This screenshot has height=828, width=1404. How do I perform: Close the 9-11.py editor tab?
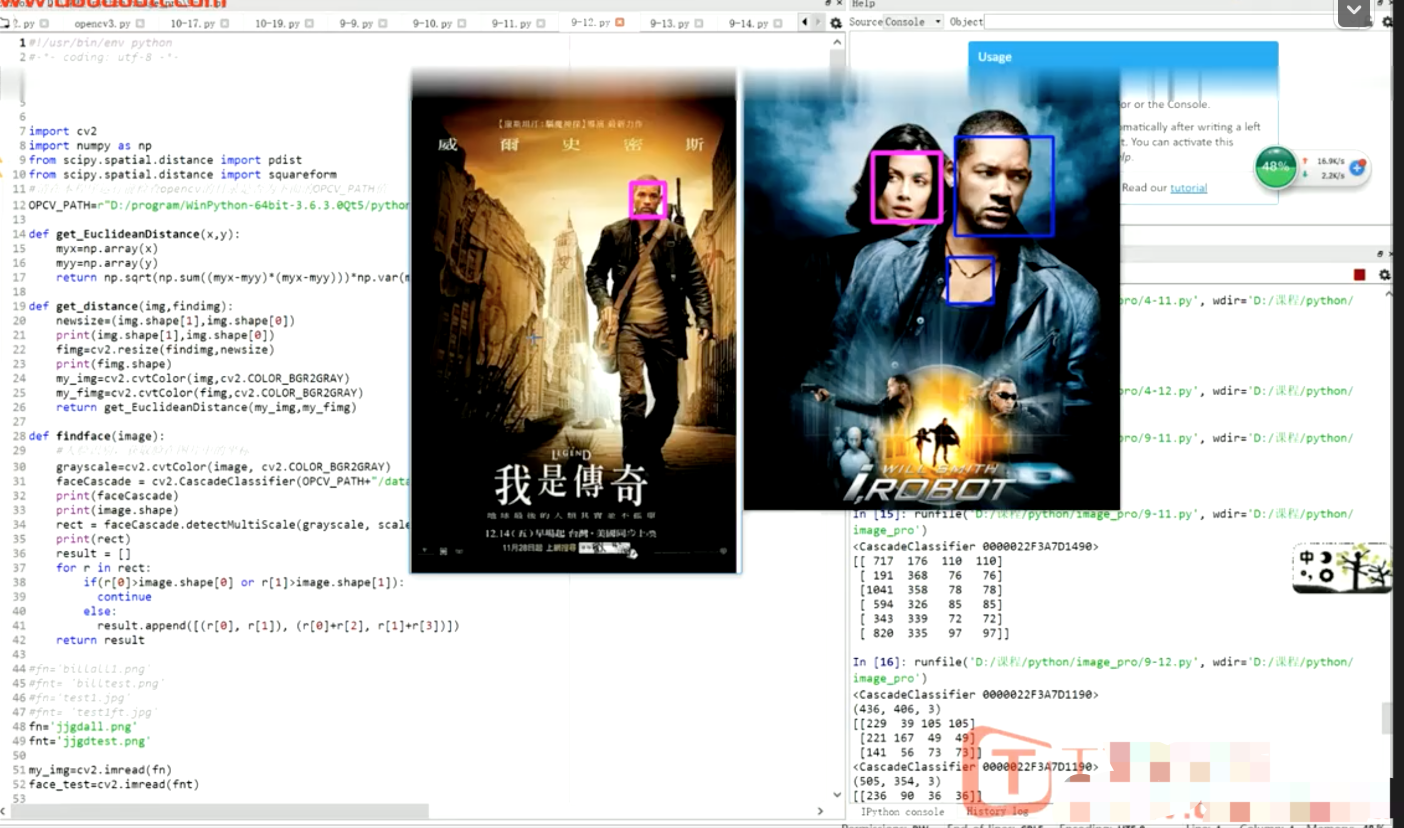click(x=541, y=23)
